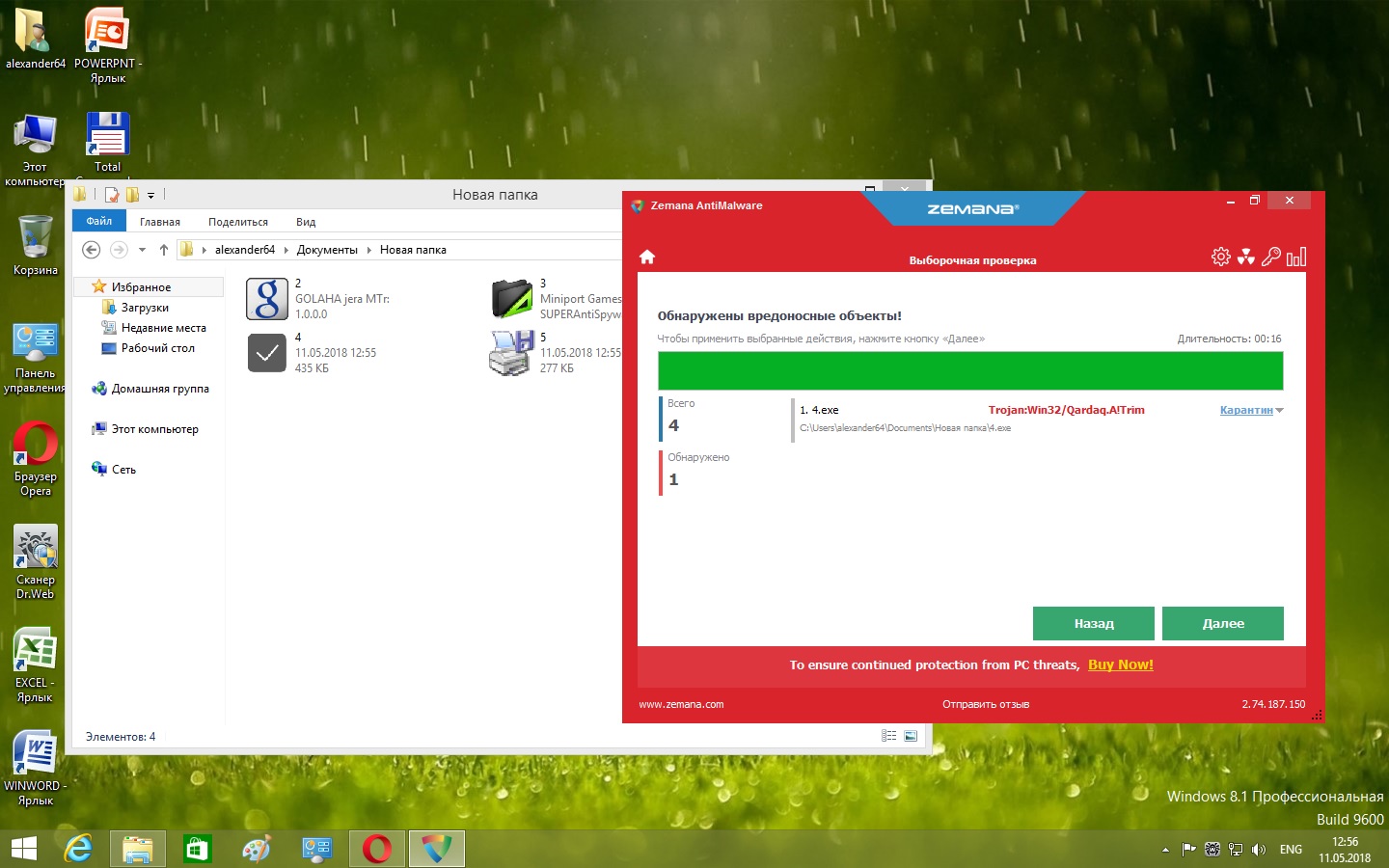Switch Explorer to large icons view

tap(911, 736)
